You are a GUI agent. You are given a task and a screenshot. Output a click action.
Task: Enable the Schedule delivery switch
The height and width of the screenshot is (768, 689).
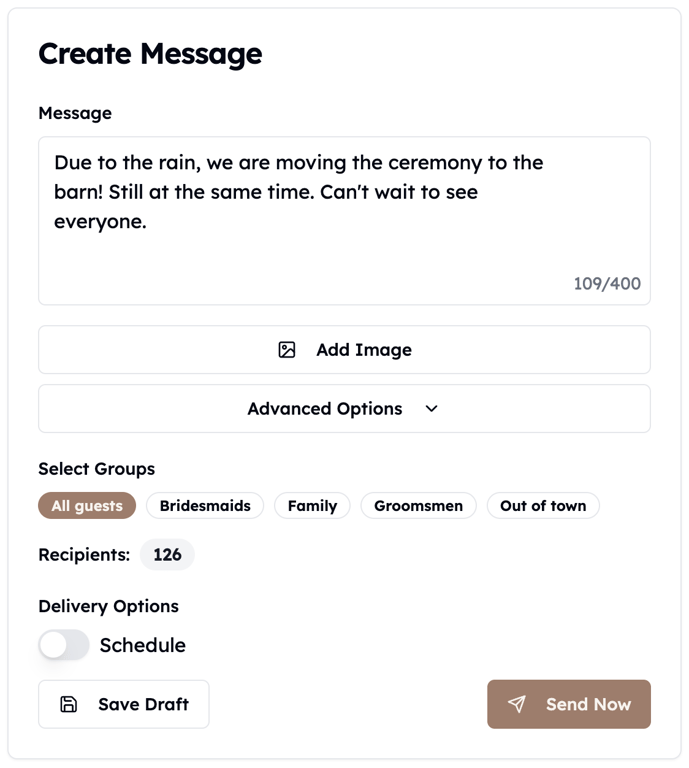tap(64, 645)
